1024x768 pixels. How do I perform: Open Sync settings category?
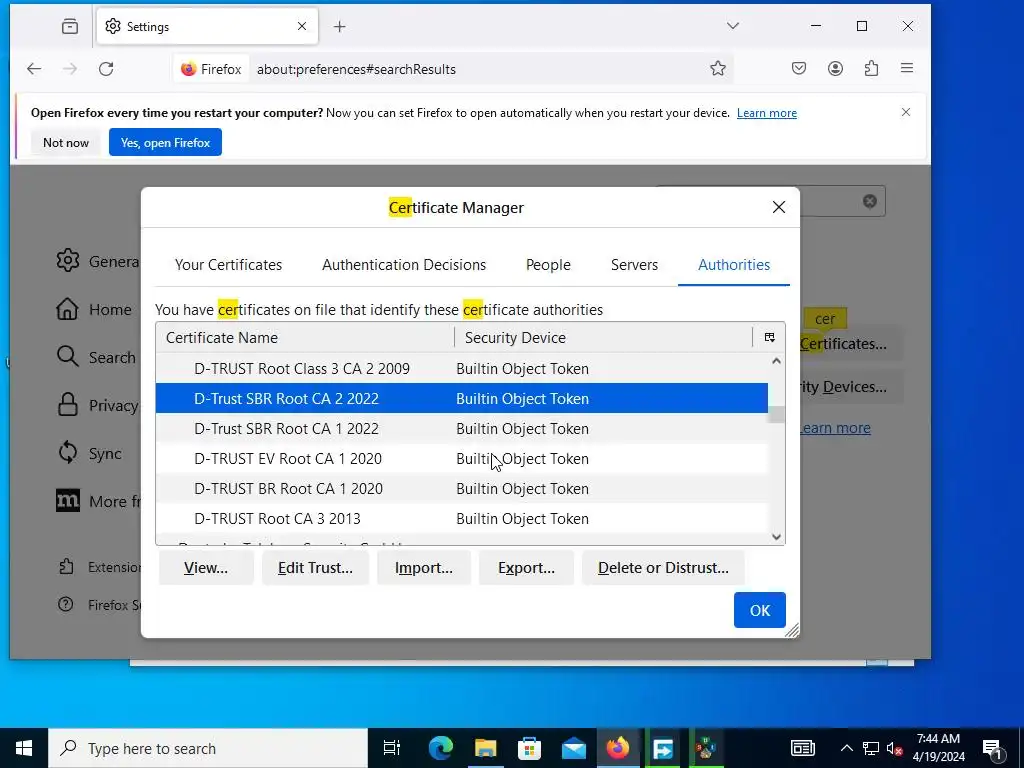[89, 453]
